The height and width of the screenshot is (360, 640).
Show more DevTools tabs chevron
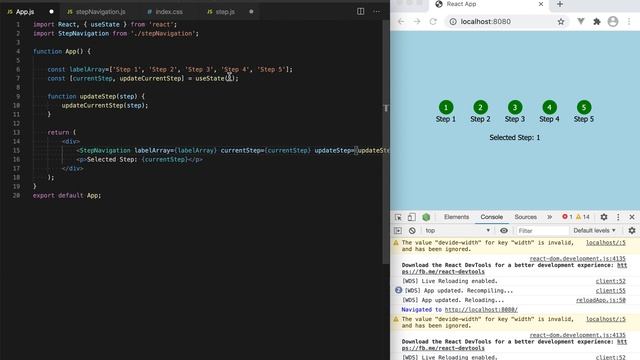click(x=549, y=217)
